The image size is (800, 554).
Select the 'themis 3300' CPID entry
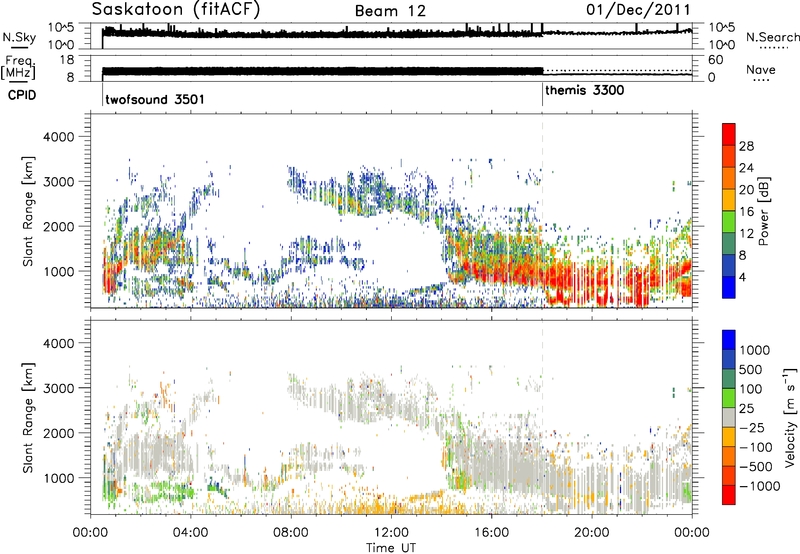tap(584, 91)
